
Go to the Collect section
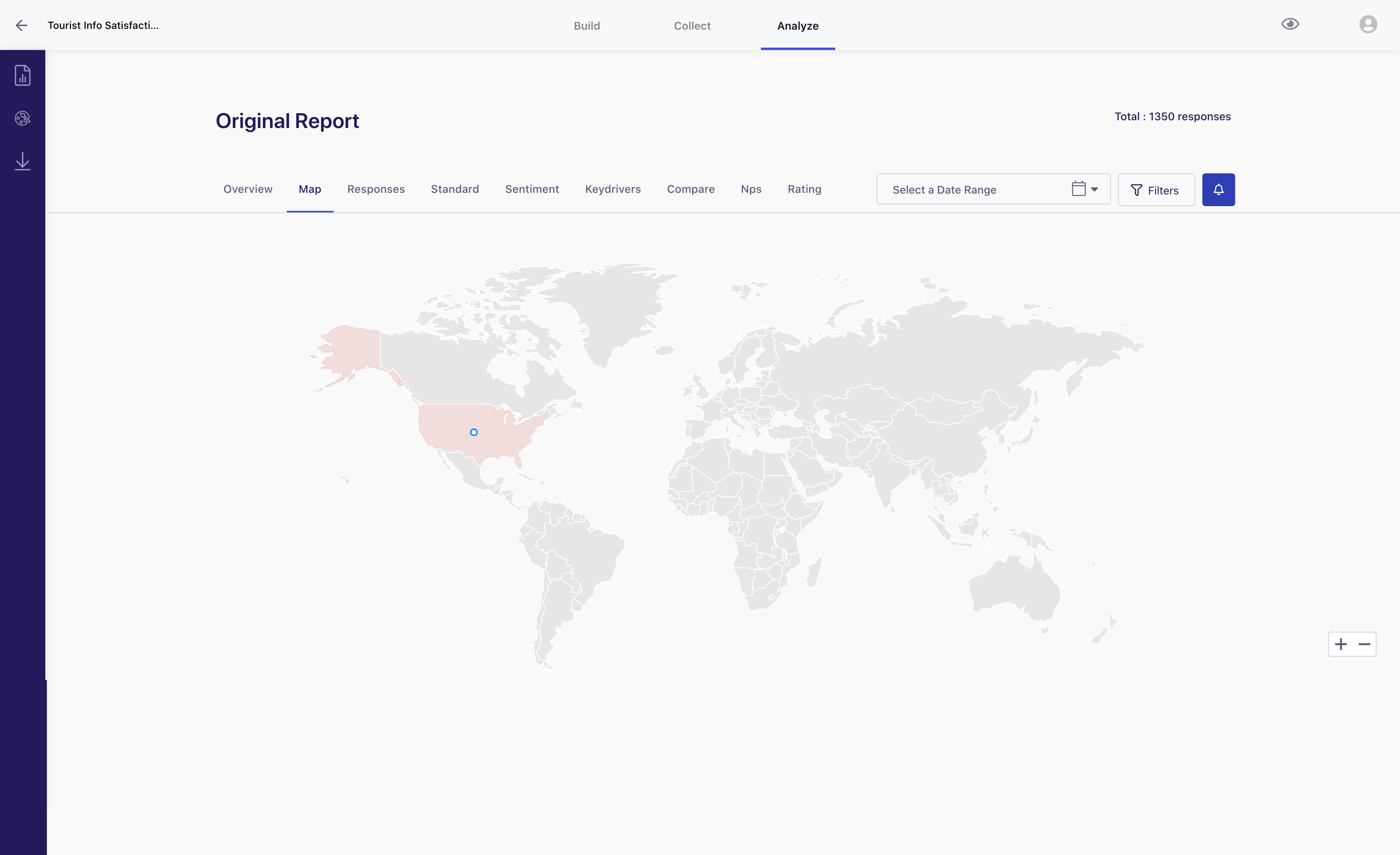(692, 25)
